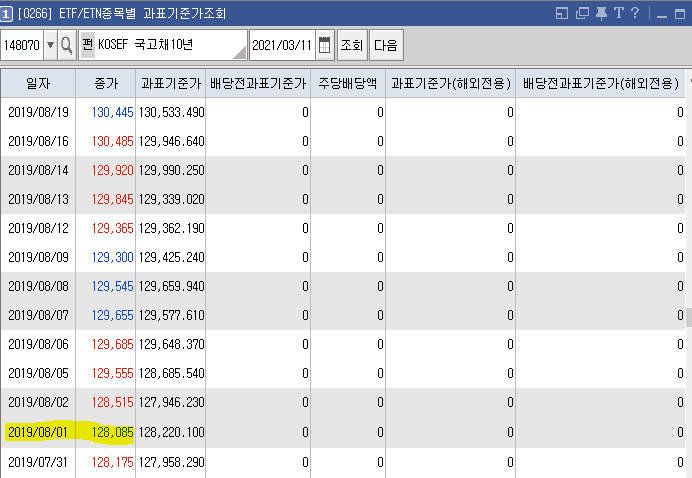Click tax base value 129,946.640
This screenshot has height=478, width=692.
pos(171,141)
